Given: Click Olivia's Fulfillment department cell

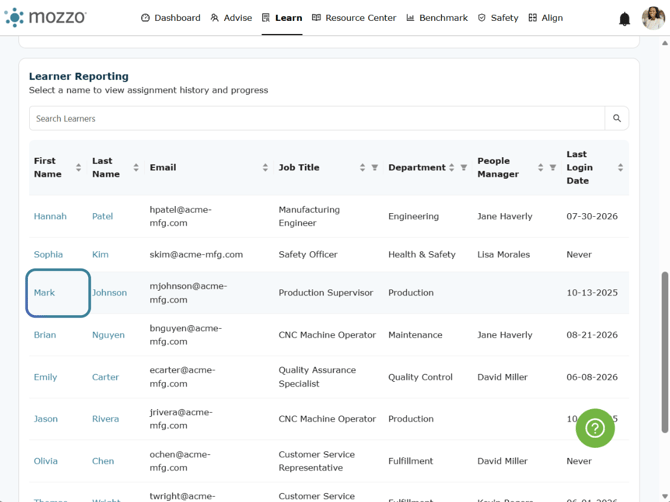Looking at the screenshot, I should point(410,461).
